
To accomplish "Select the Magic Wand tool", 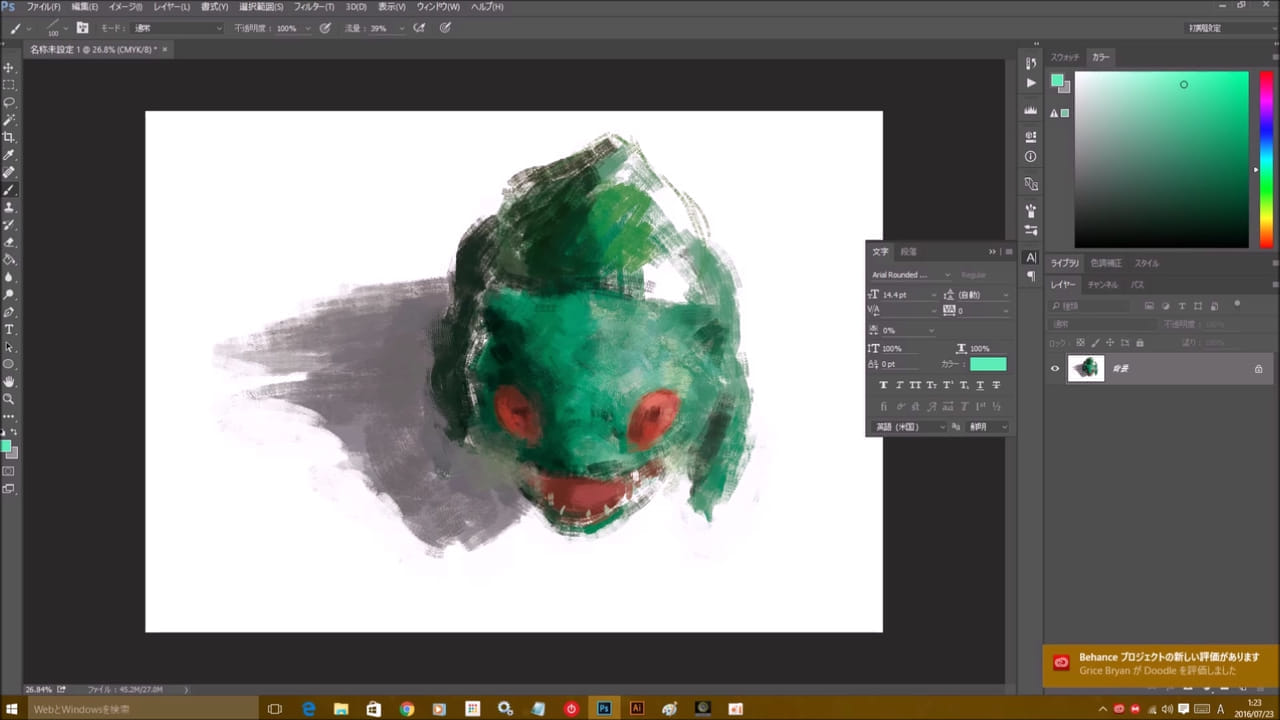I will pyautogui.click(x=9, y=120).
